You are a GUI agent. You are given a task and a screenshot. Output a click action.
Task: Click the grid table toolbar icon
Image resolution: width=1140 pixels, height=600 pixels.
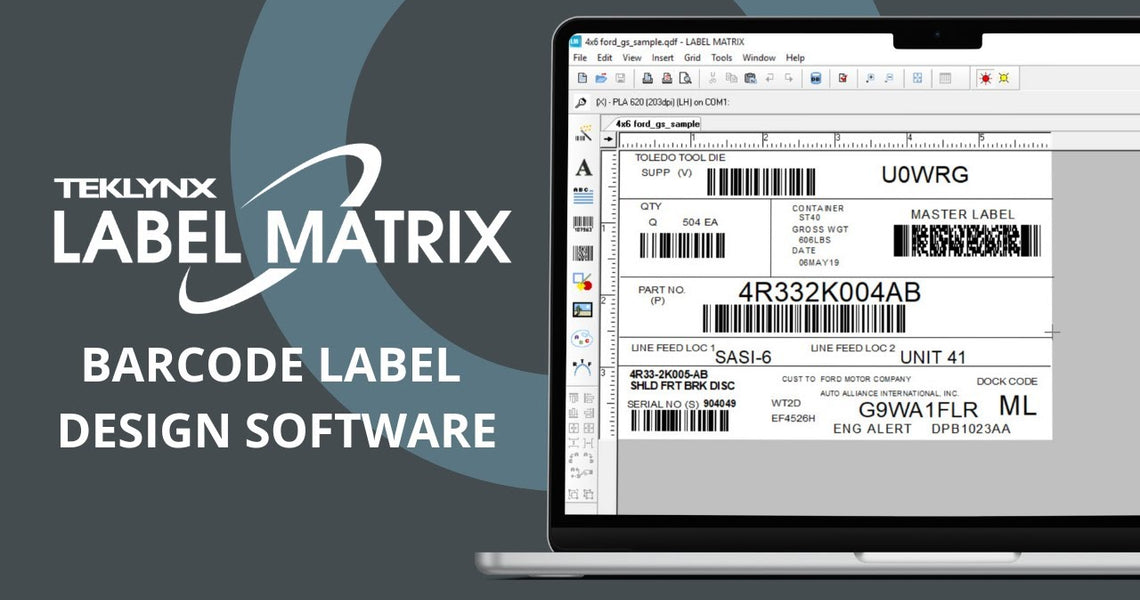tap(945, 78)
